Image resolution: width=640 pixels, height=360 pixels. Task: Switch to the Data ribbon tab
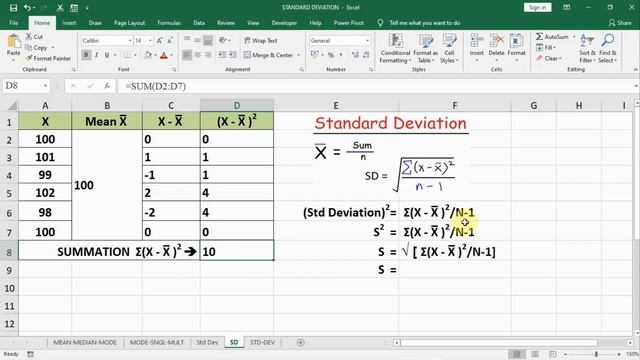(199, 23)
